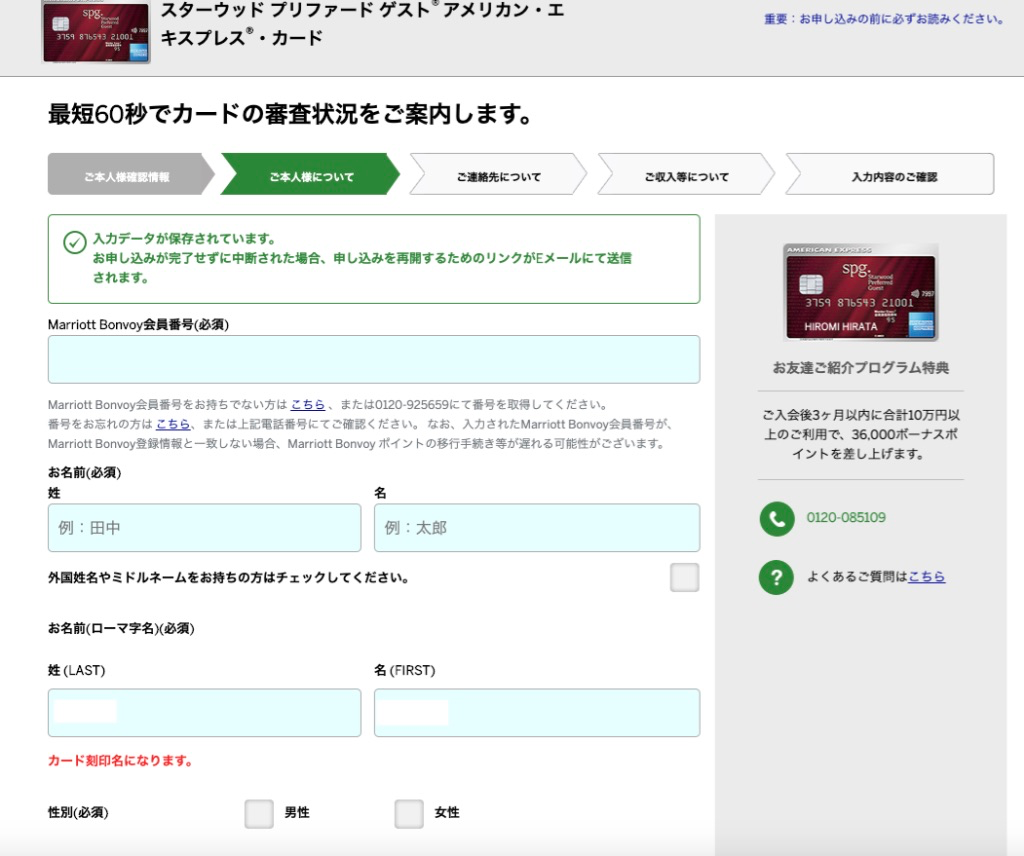Go to the 入力内容のご確認 step
1024x856 pixels.
[x=889, y=173]
